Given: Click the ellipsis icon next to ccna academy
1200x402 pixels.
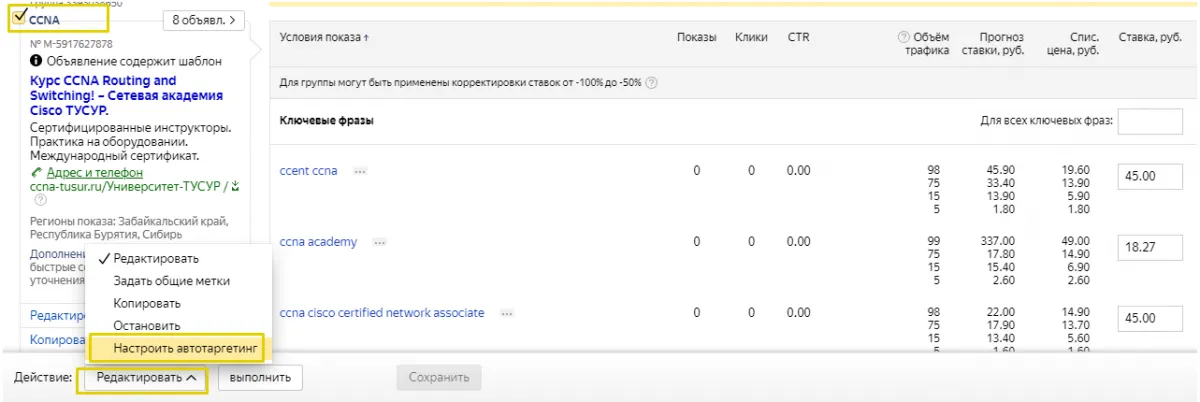Looking at the screenshot, I should tap(380, 242).
